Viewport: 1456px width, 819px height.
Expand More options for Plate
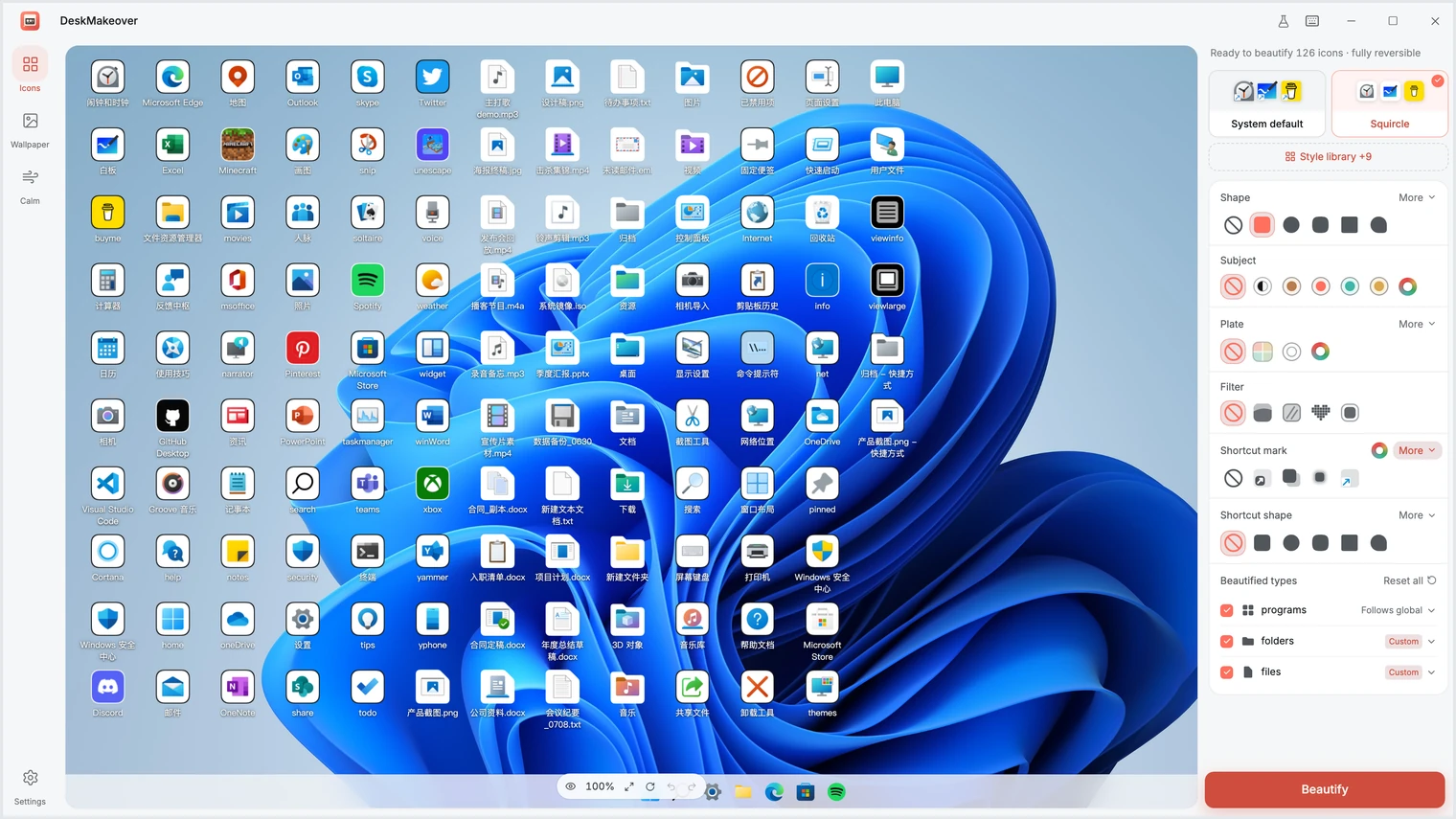(x=1417, y=324)
